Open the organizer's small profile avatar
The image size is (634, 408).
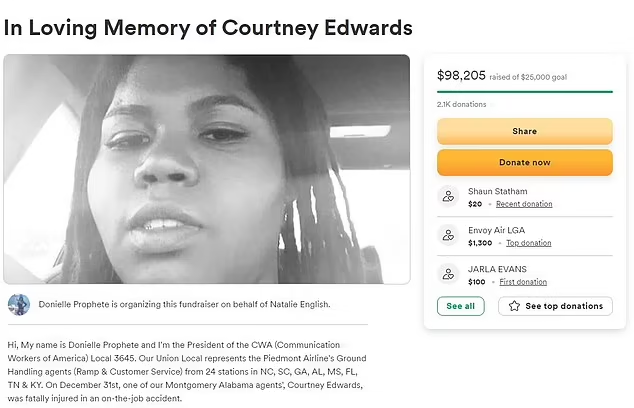pos(18,304)
